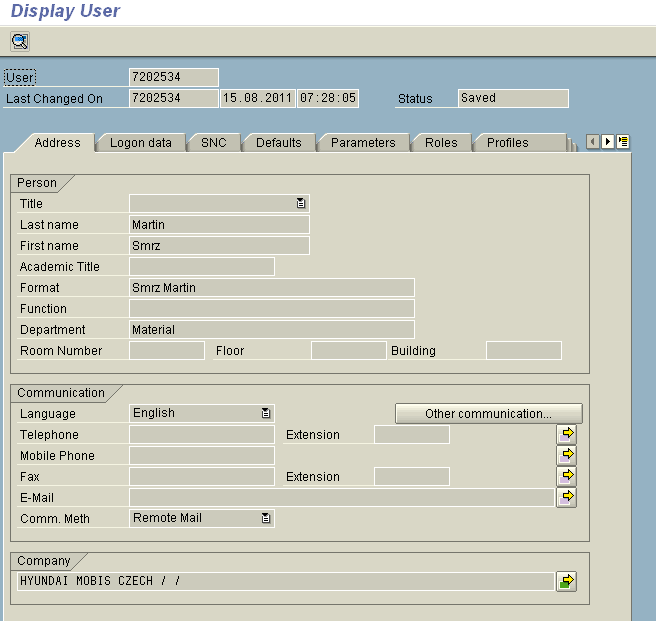Click the Last name field
This screenshot has height=621, width=656.
tap(219, 225)
